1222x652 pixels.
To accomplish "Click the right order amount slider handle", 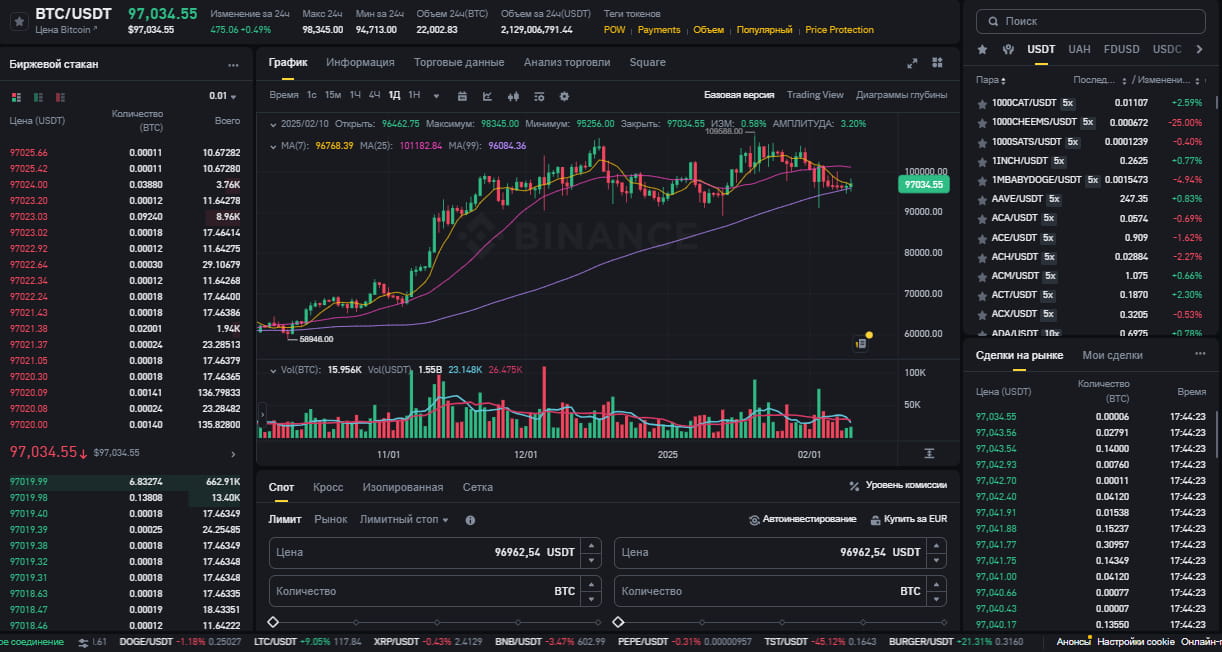I will pyautogui.click(x=619, y=622).
